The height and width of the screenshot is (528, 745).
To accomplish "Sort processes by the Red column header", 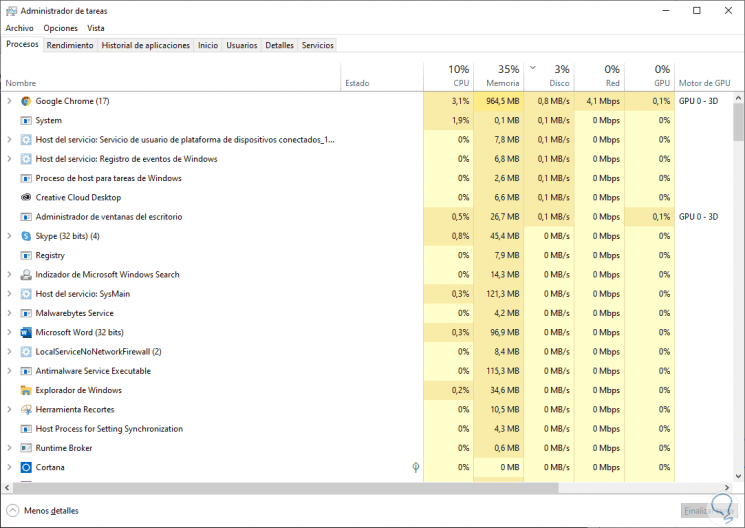I will click(x=599, y=76).
